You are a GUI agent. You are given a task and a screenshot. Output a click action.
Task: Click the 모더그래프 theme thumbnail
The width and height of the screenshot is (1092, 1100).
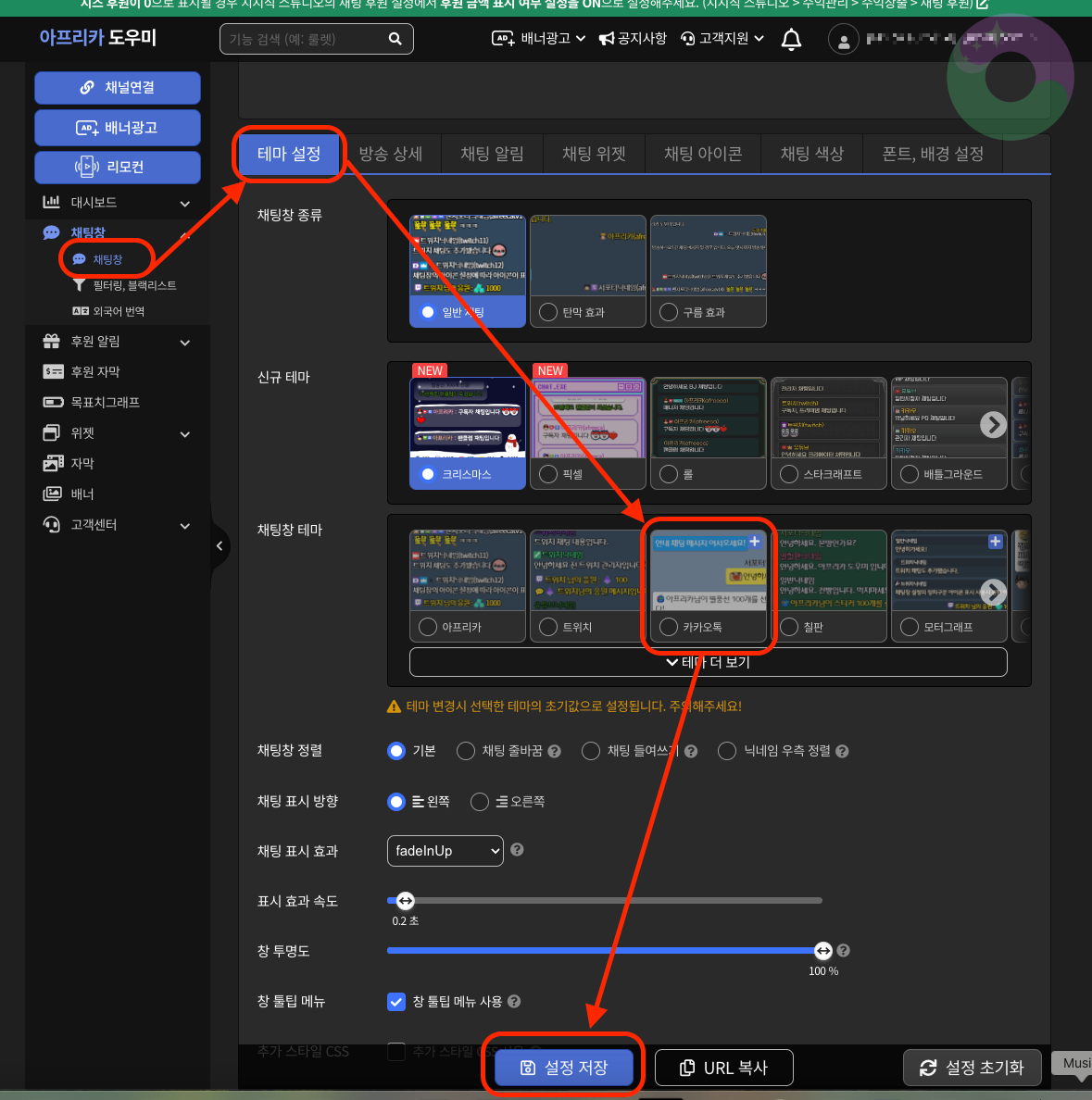948,571
